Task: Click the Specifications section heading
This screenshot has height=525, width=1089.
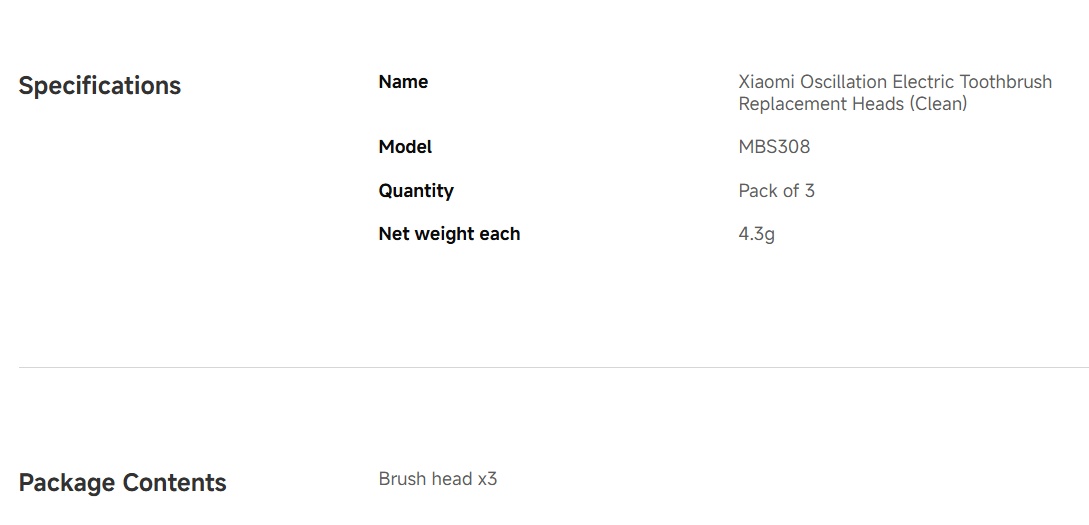Action: [99, 86]
